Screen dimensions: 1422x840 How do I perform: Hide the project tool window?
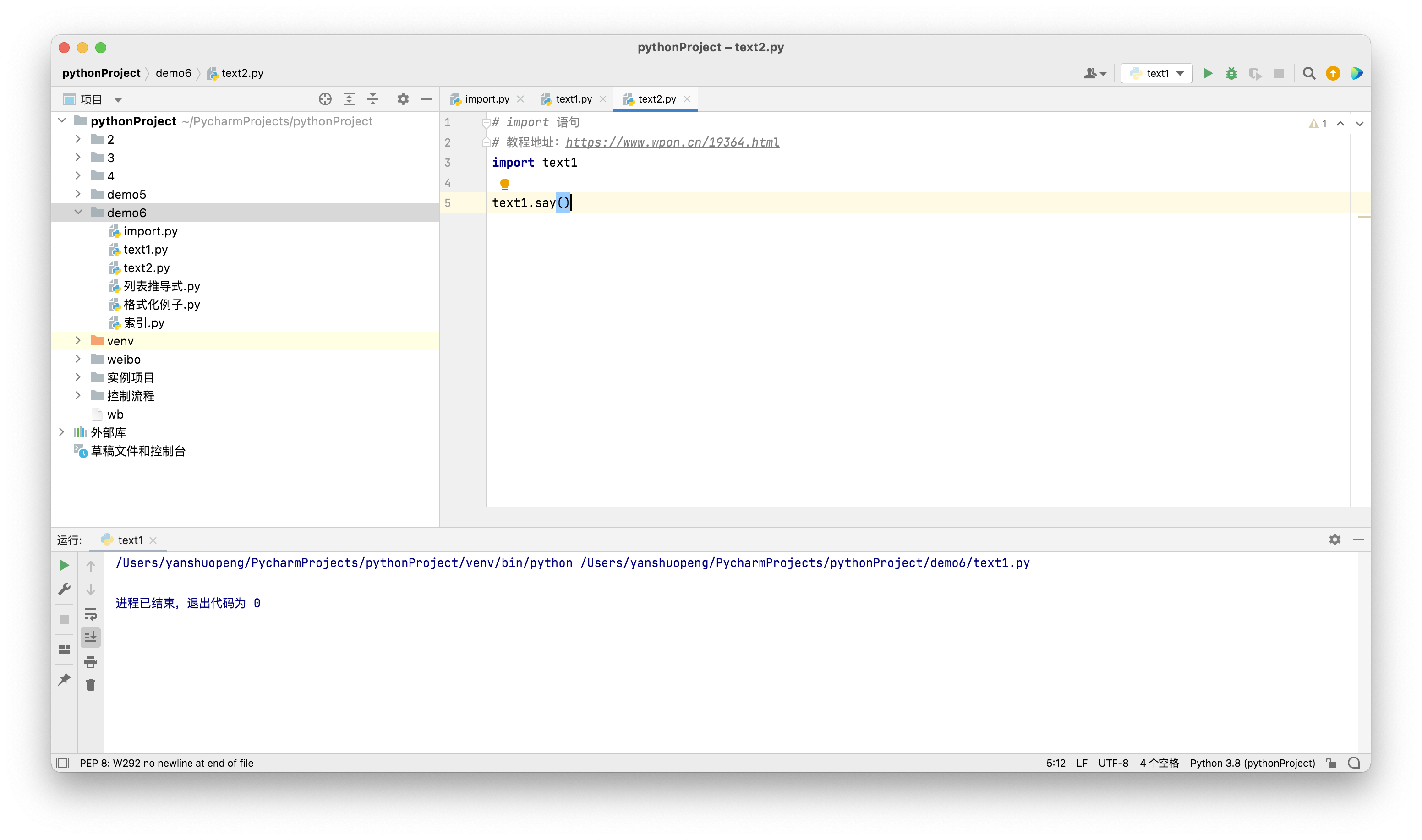426,99
